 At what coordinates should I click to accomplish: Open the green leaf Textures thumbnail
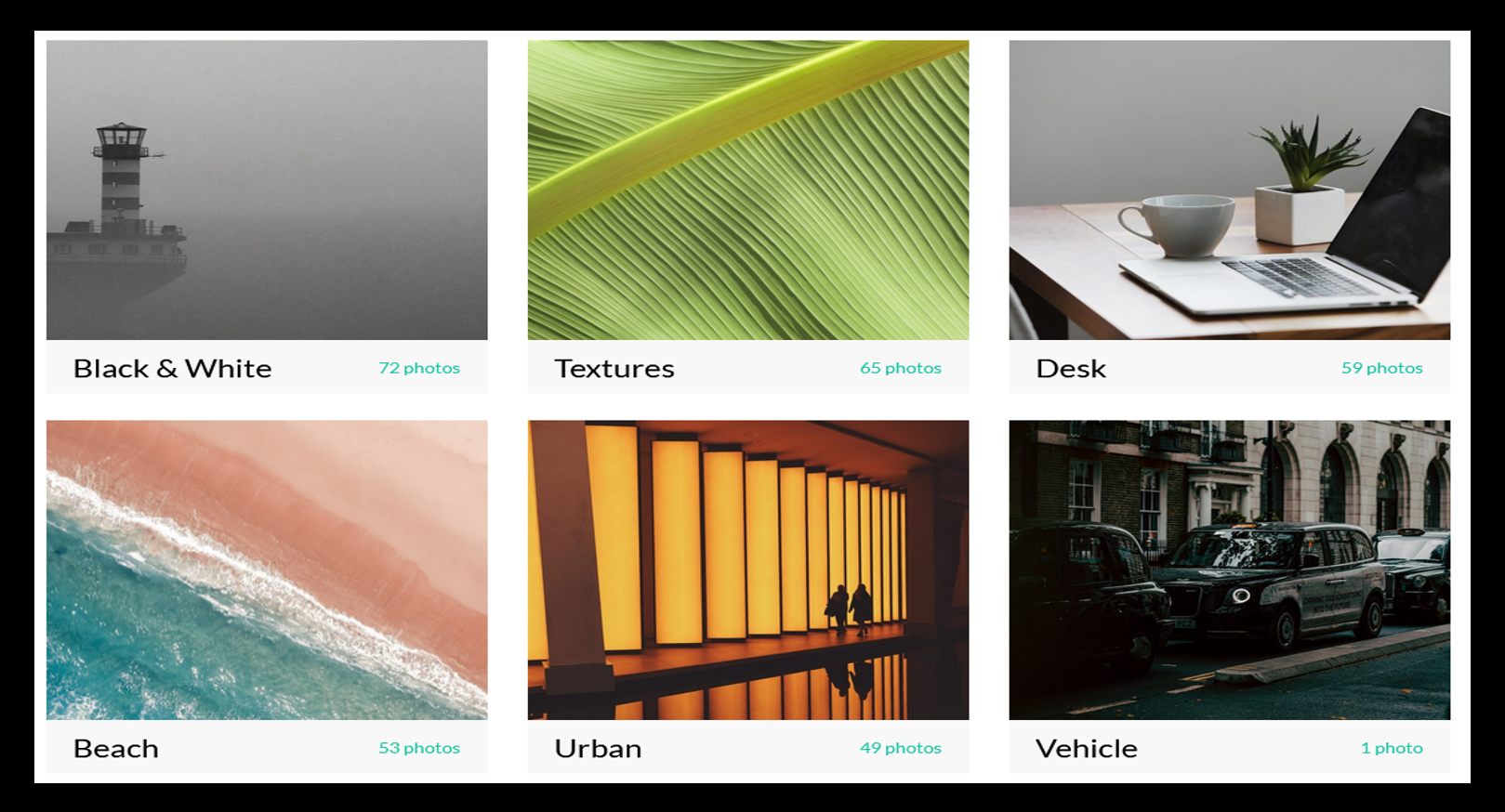(x=748, y=190)
